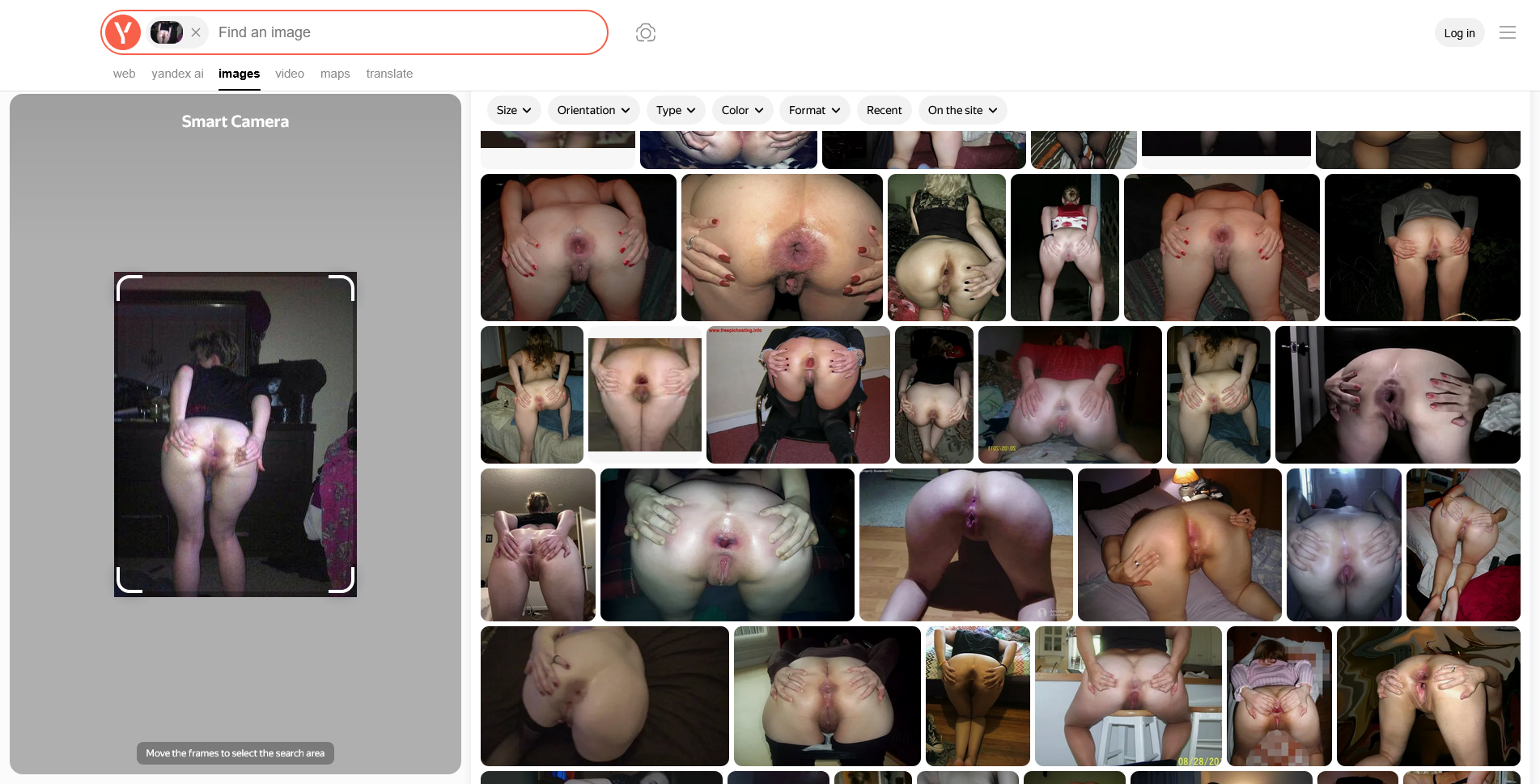Expand the Format dropdown
This screenshot has width=1540, height=784.
click(814, 110)
